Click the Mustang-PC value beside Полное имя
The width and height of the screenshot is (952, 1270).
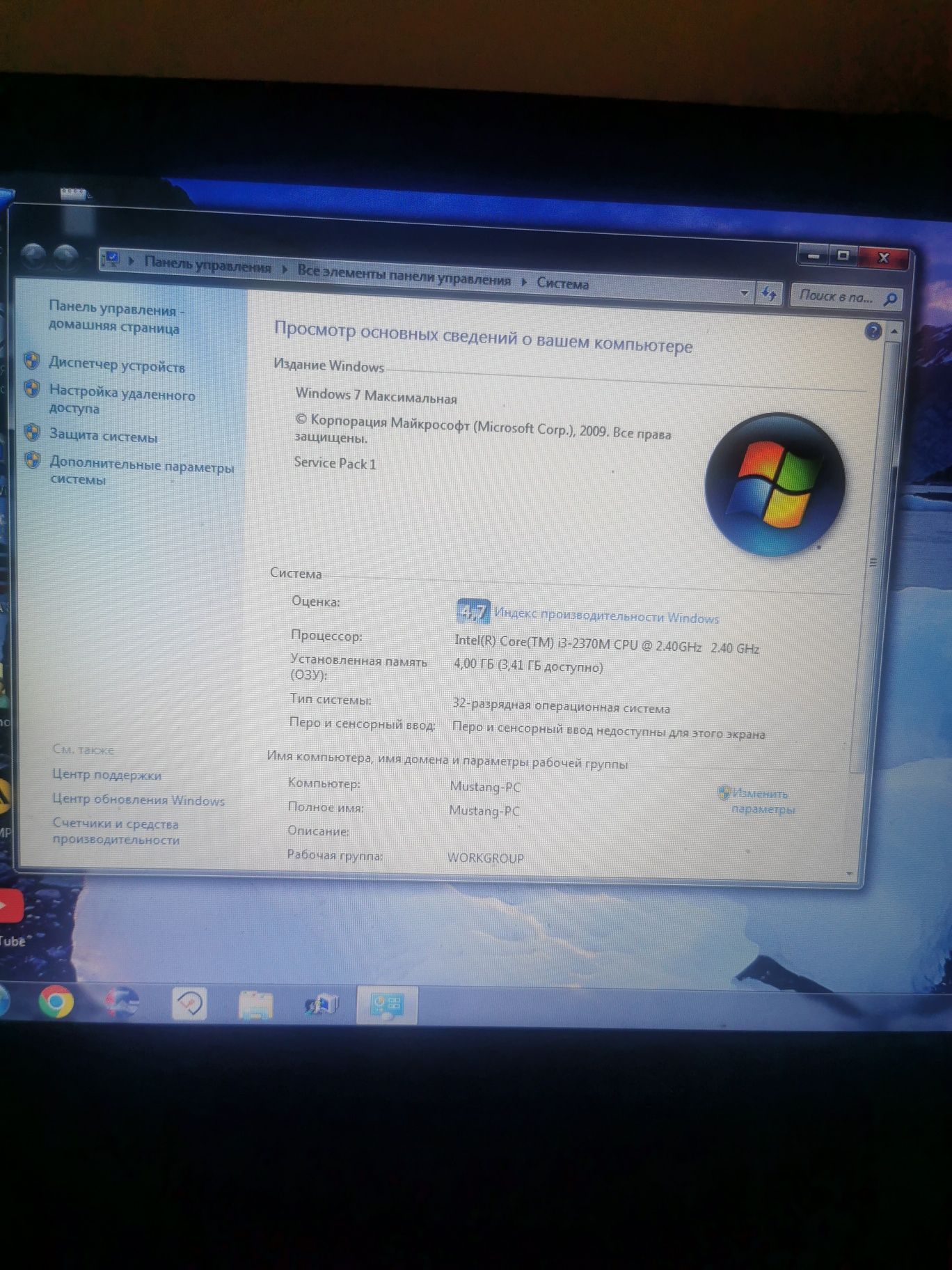[x=484, y=810]
